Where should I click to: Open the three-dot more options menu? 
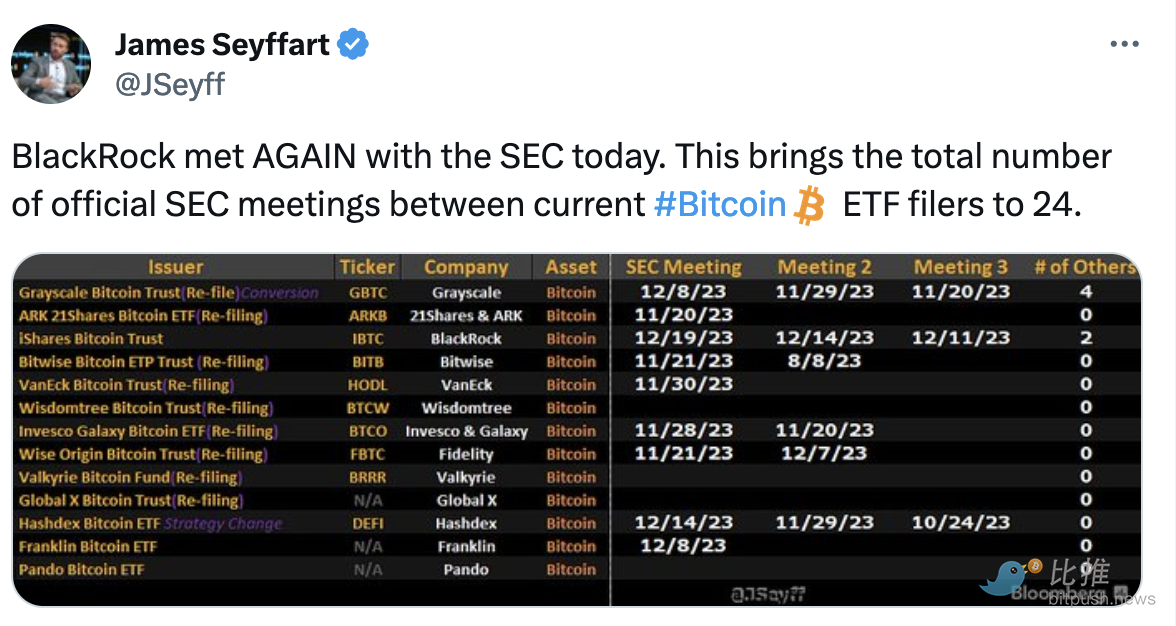tap(1124, 45)
